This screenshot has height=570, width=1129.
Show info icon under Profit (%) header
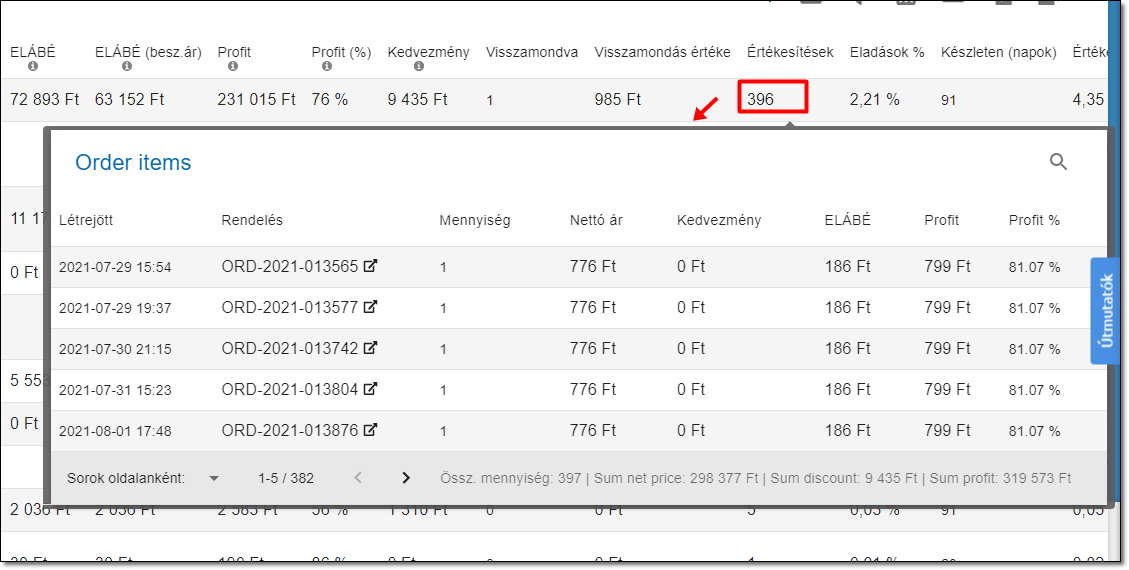[327, 66]
